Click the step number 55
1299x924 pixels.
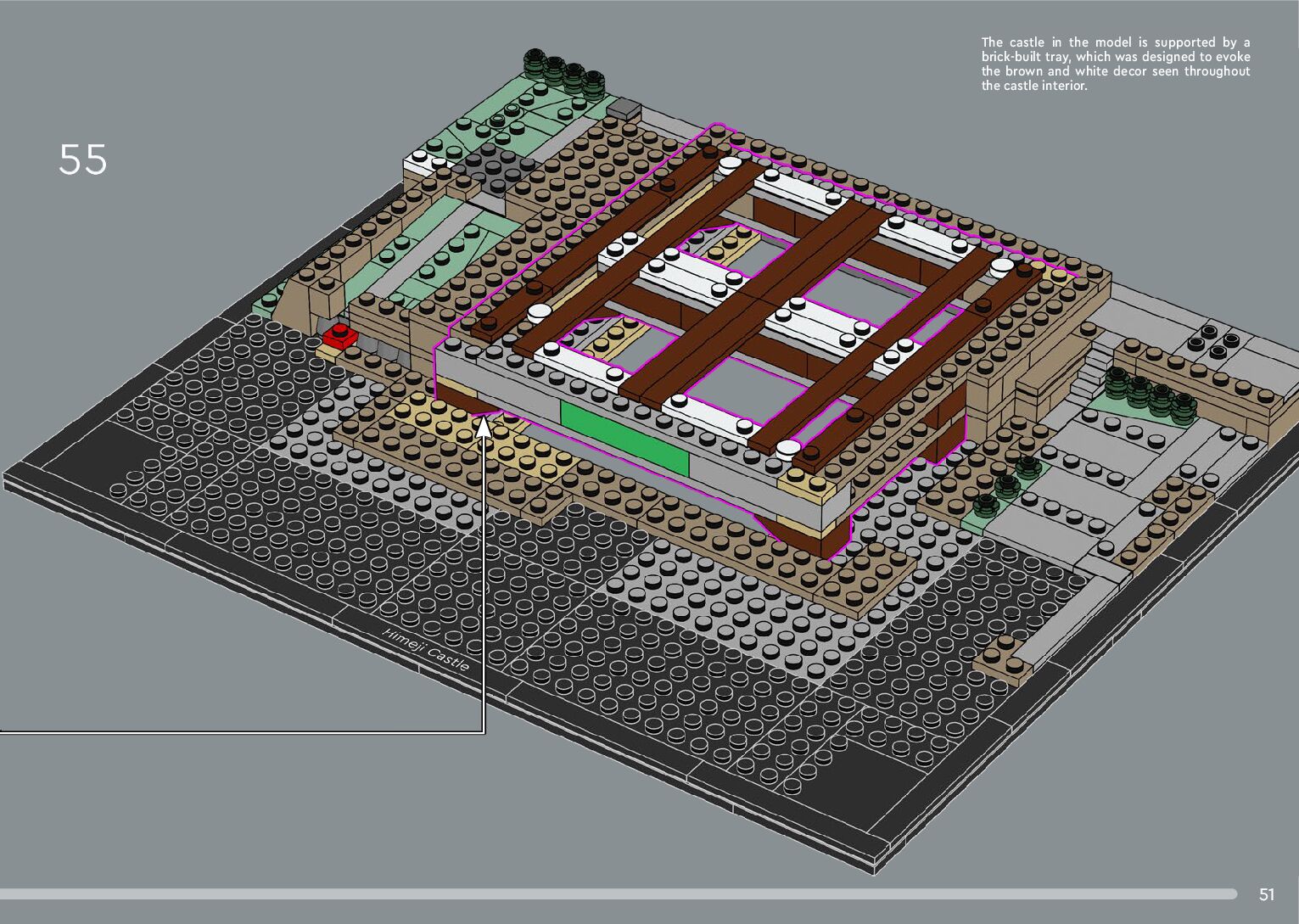coord(83,160)
